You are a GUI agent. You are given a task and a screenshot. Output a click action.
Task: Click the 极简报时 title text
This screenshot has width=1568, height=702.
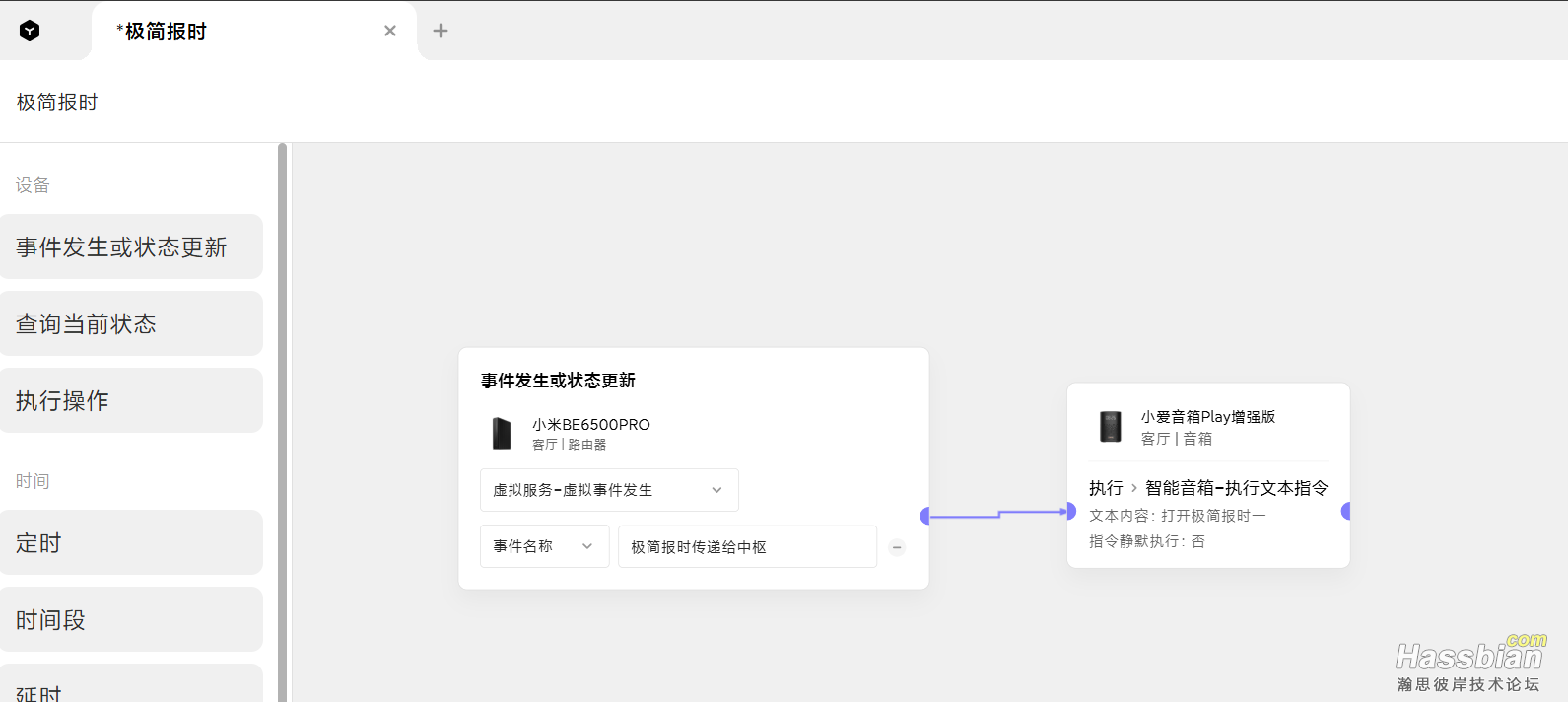tap(57, 103)
